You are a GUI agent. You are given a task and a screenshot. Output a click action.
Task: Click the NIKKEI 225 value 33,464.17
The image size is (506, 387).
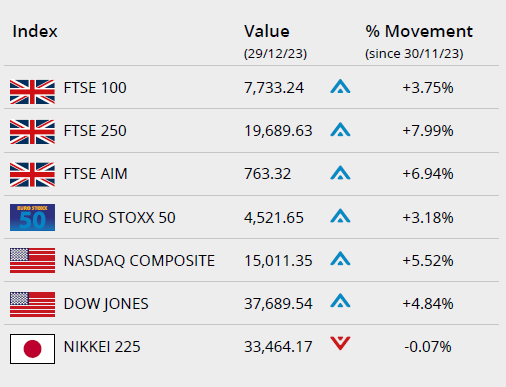coord(278,347)
